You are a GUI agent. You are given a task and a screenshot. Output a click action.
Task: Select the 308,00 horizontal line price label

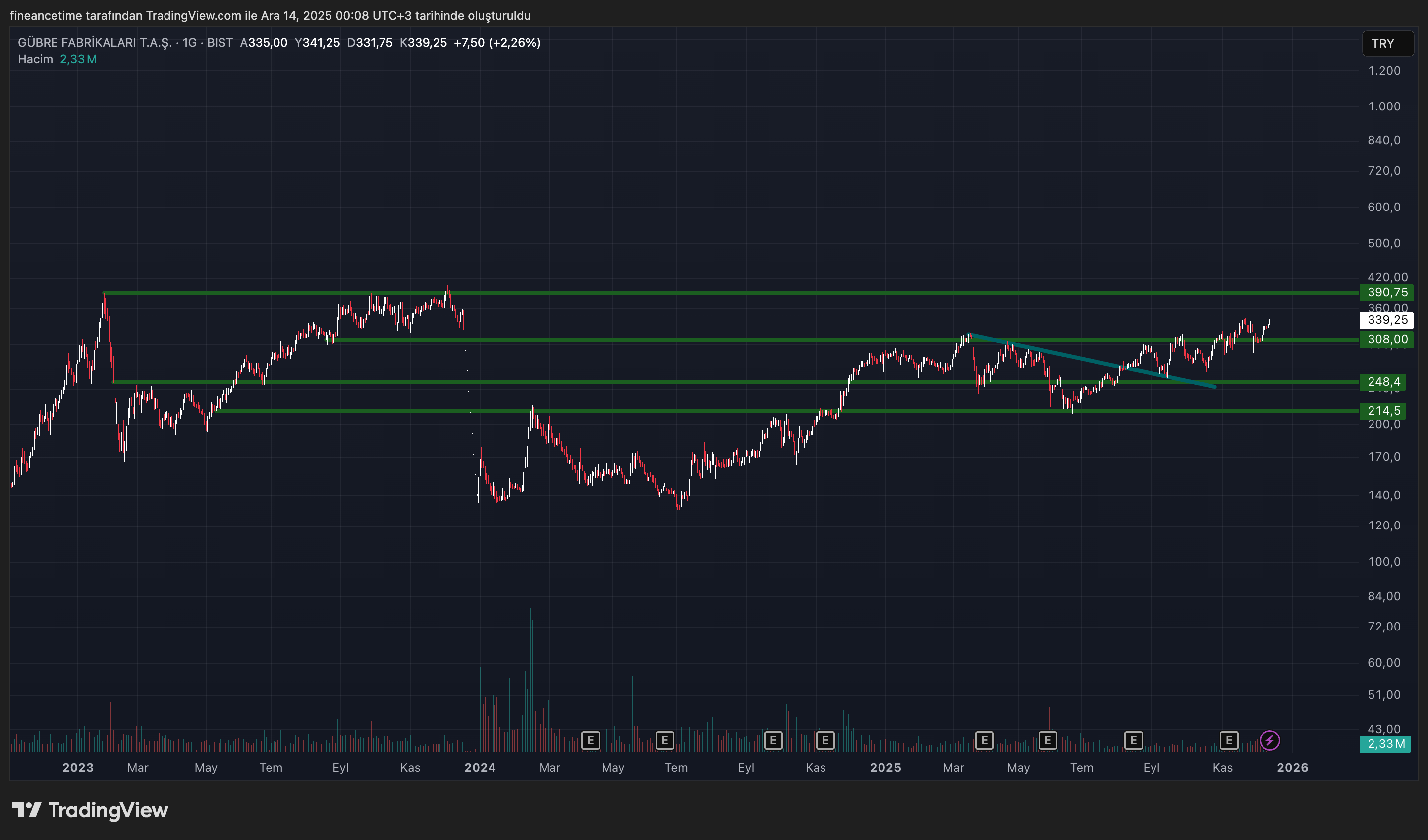click(x=1387, y=339)
